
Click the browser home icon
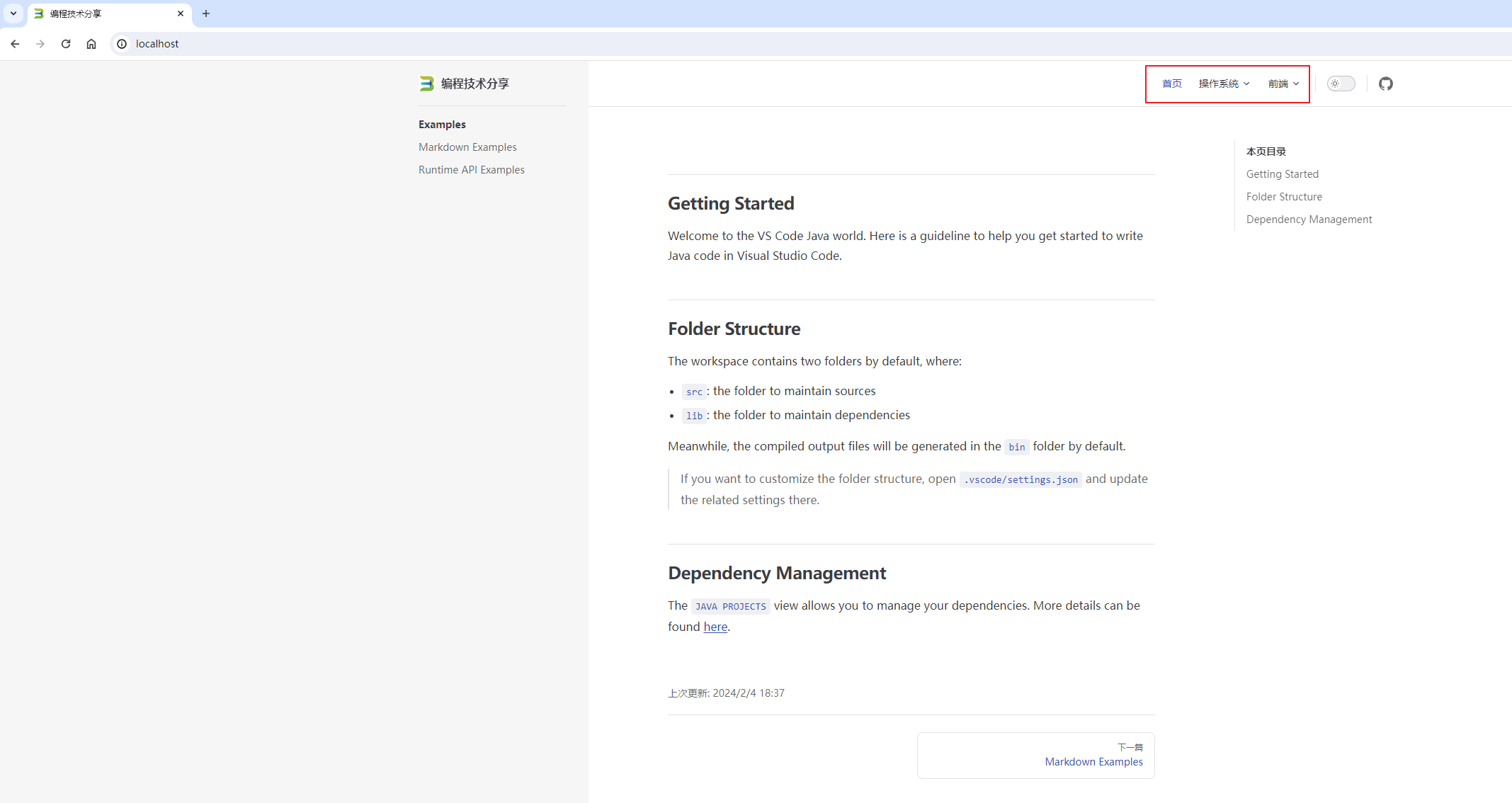[91, 44]
